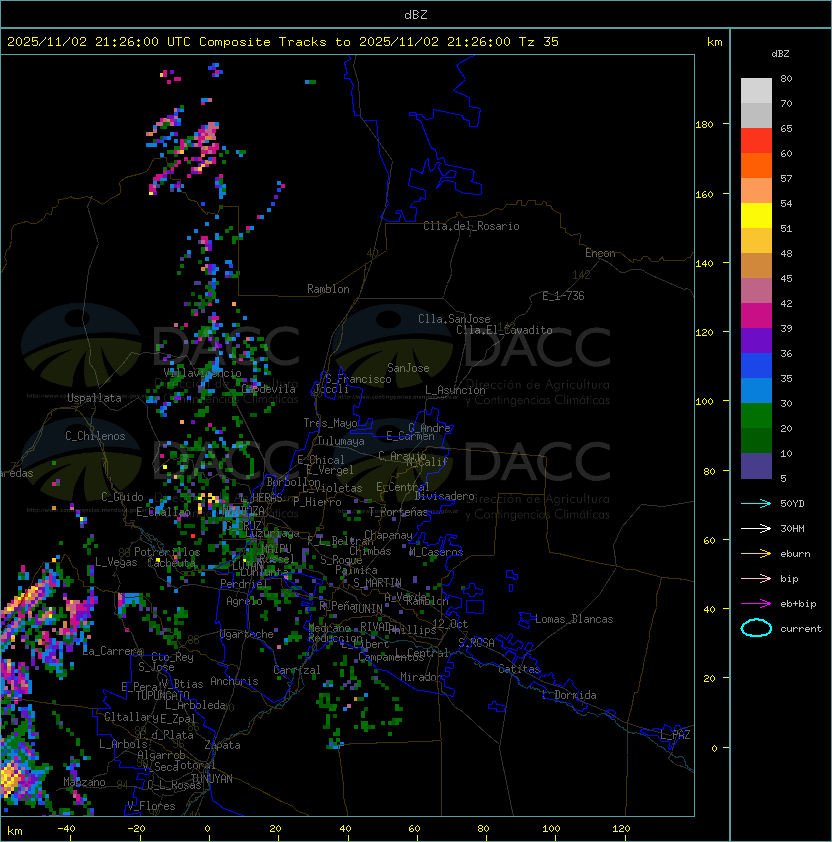Click the 'L_Asuncion' map label

click(x=455, y=390)
